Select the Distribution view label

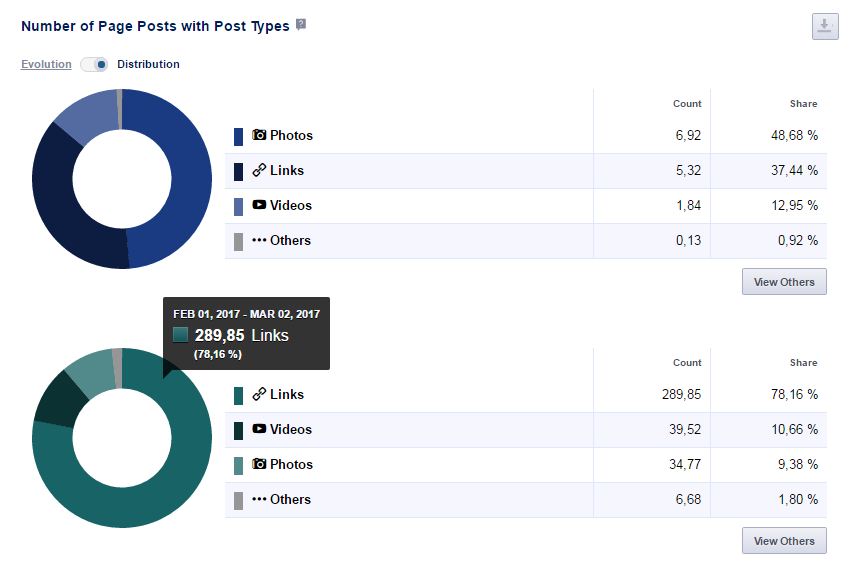(148, 64)
